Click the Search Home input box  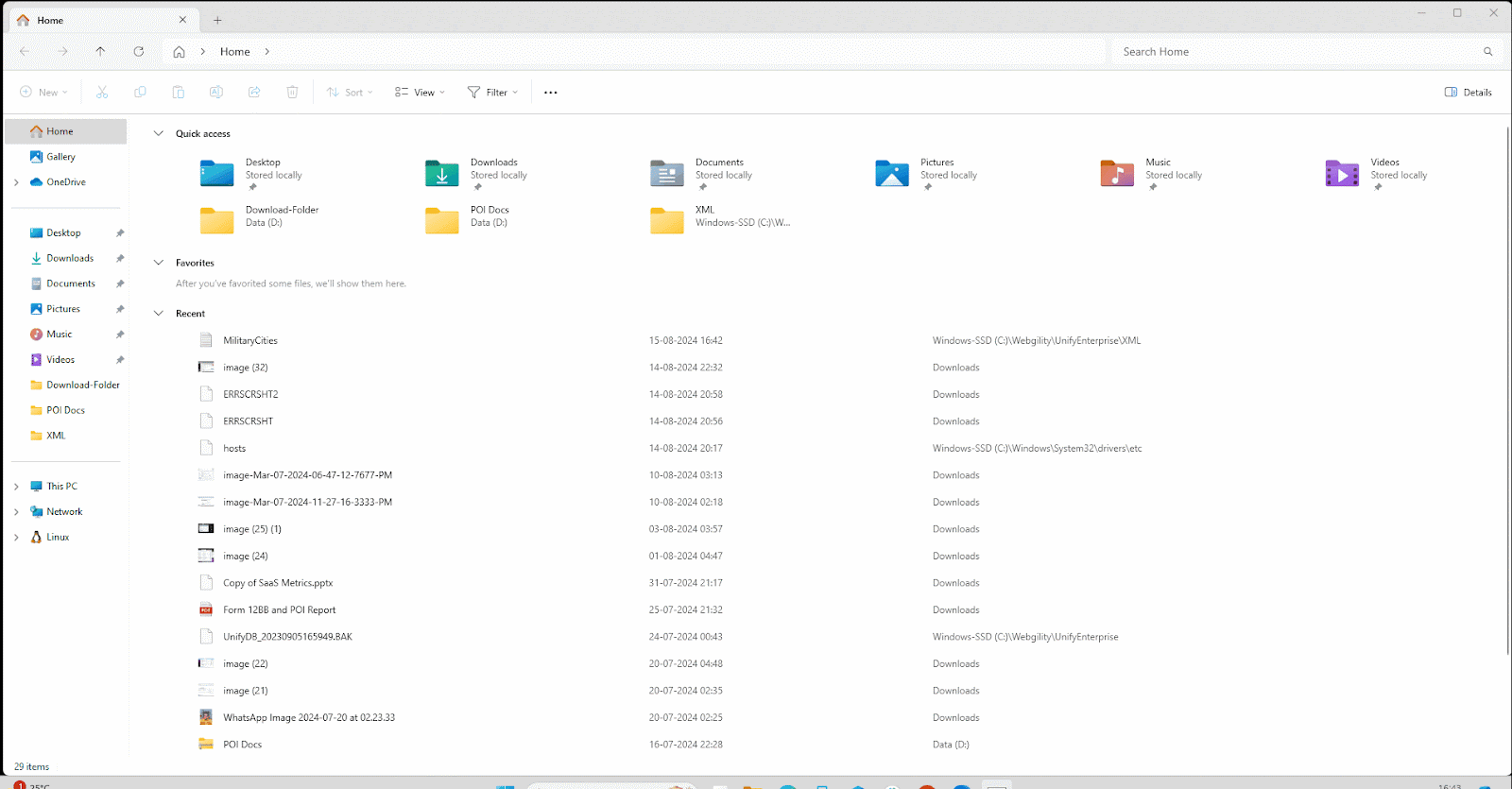(1295, 52)
